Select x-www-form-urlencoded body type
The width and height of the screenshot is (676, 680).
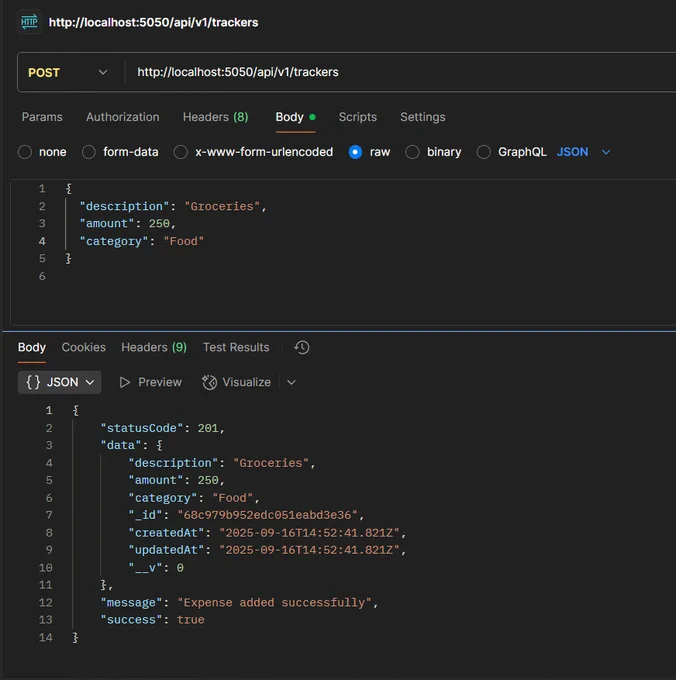(x=180, y=152)
